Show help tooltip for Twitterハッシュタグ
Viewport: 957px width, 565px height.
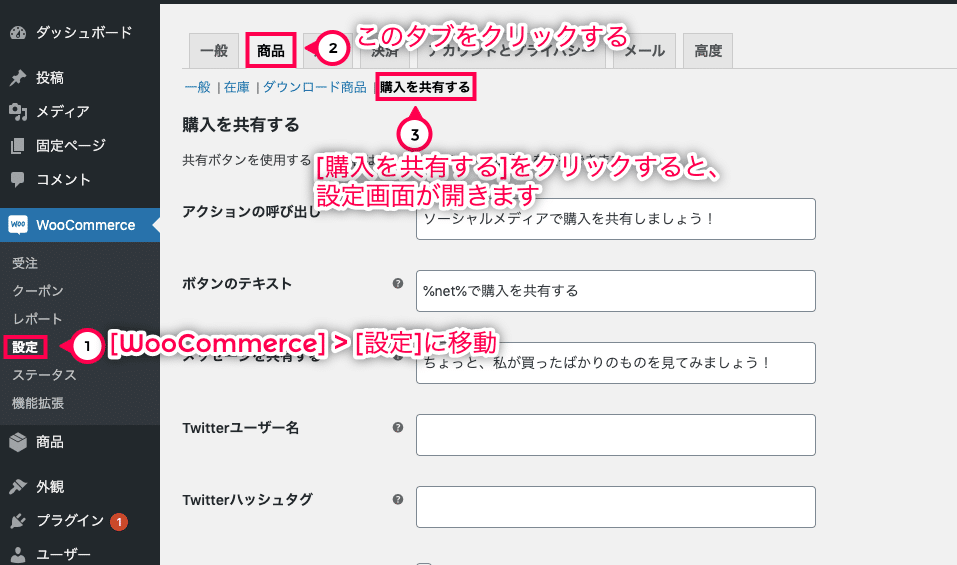pyautogui.click(x=398, y=499)
